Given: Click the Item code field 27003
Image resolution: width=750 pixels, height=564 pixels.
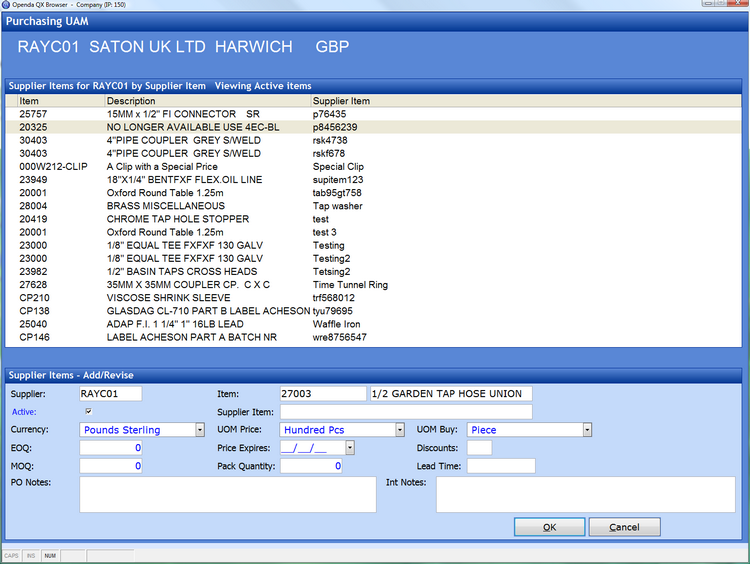Looking at the screenshot, I should [323, 394].
